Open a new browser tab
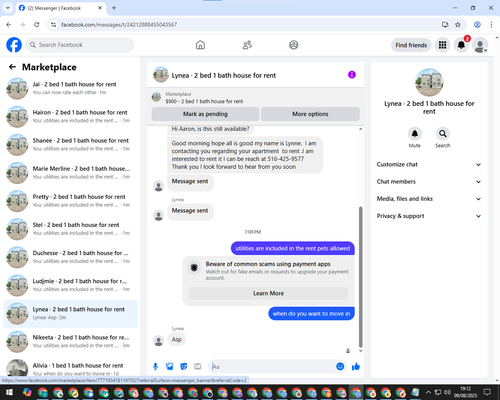 coord(114,8)
